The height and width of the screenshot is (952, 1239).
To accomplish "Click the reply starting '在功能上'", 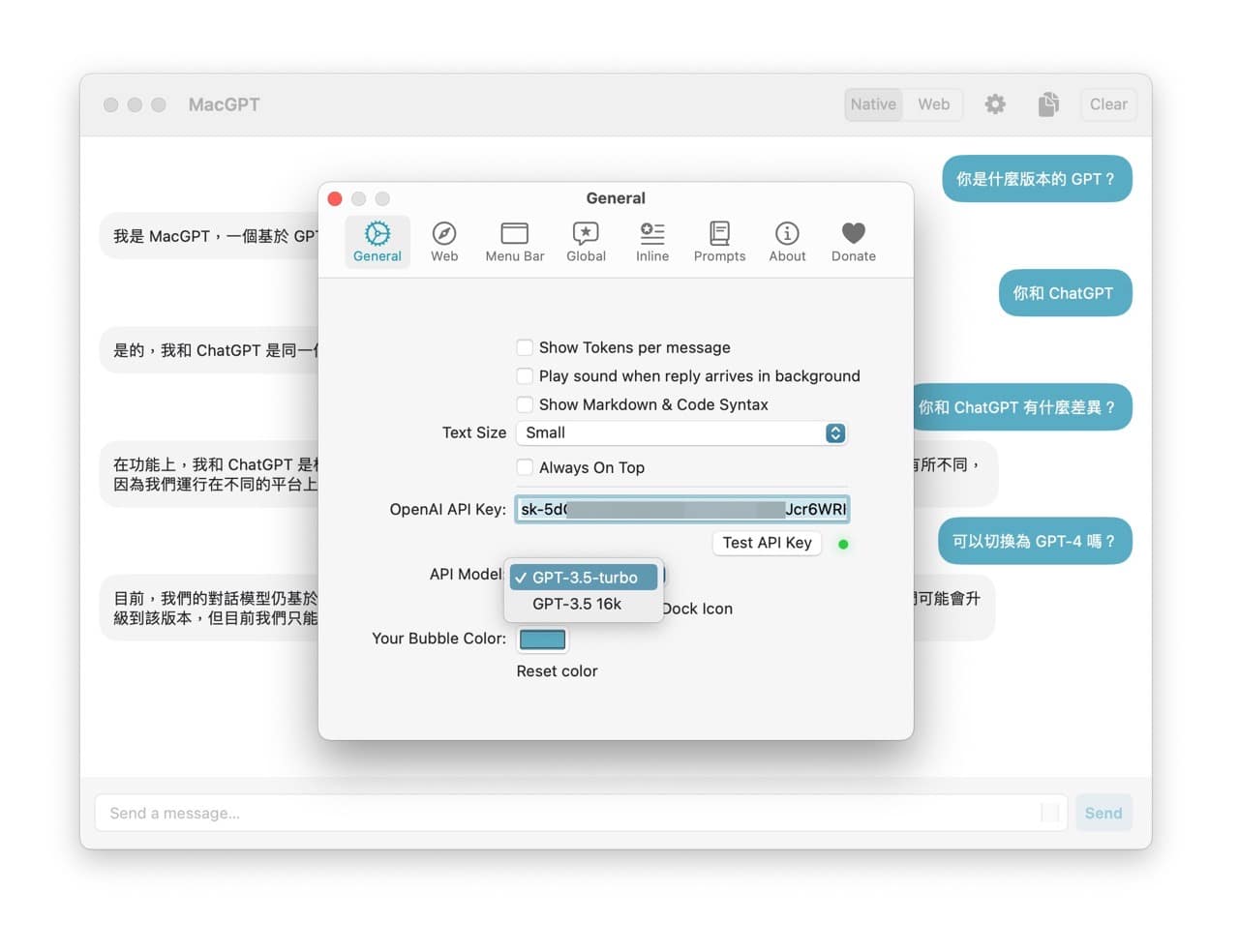I will [x=209, y=474].
